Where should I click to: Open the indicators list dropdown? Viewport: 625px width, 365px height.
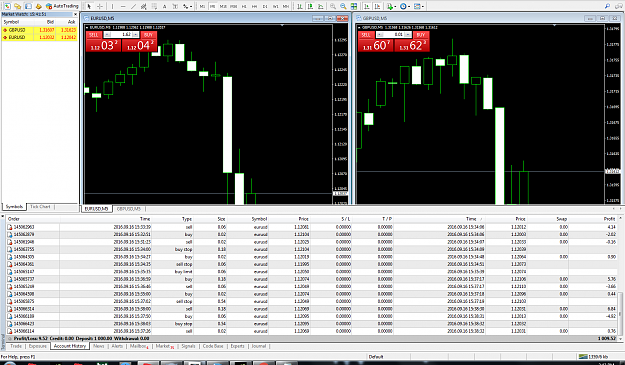coord(391,6)
